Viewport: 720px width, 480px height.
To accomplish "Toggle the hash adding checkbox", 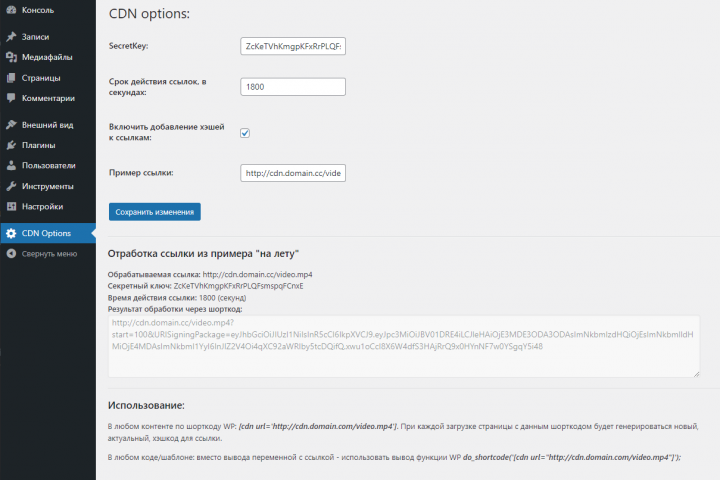I will (x=245, y=132).
